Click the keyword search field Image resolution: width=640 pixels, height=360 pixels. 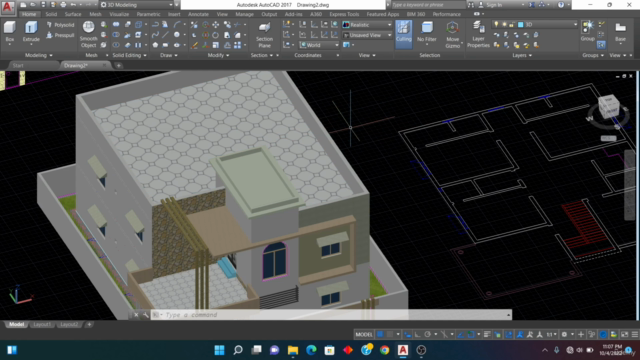point(428,5)
